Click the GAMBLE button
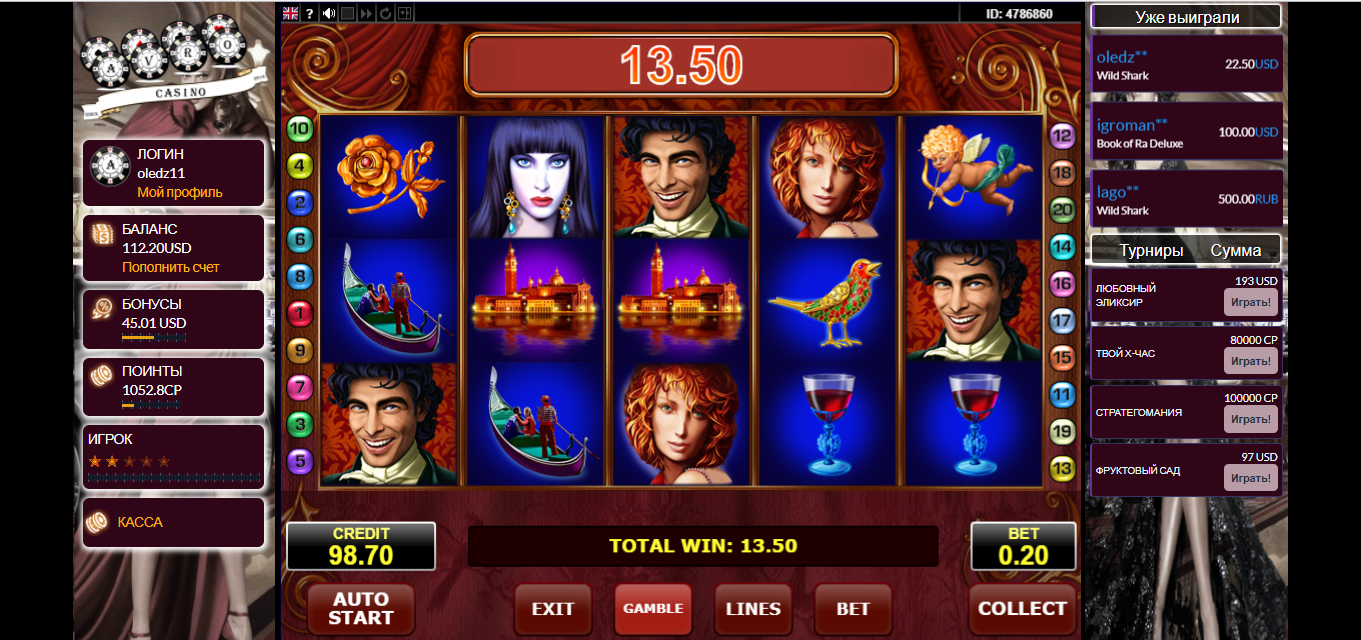 pyautogui.click(x=653, y=608)
